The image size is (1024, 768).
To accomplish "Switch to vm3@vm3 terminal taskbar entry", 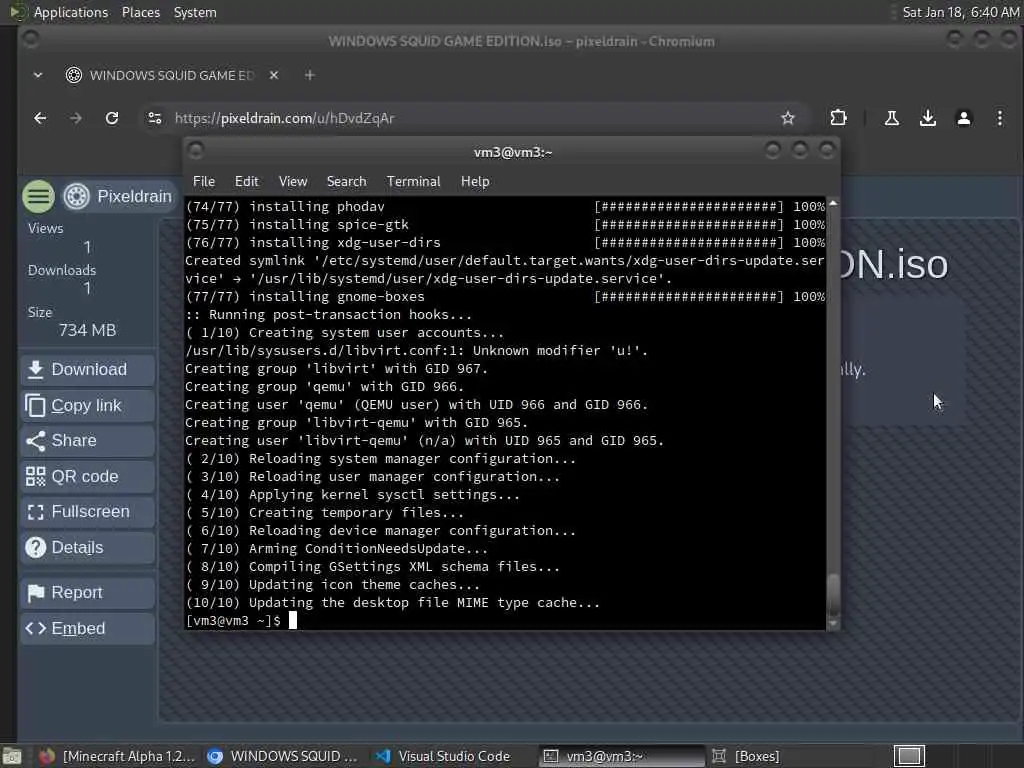I will (x=623, y=756).
